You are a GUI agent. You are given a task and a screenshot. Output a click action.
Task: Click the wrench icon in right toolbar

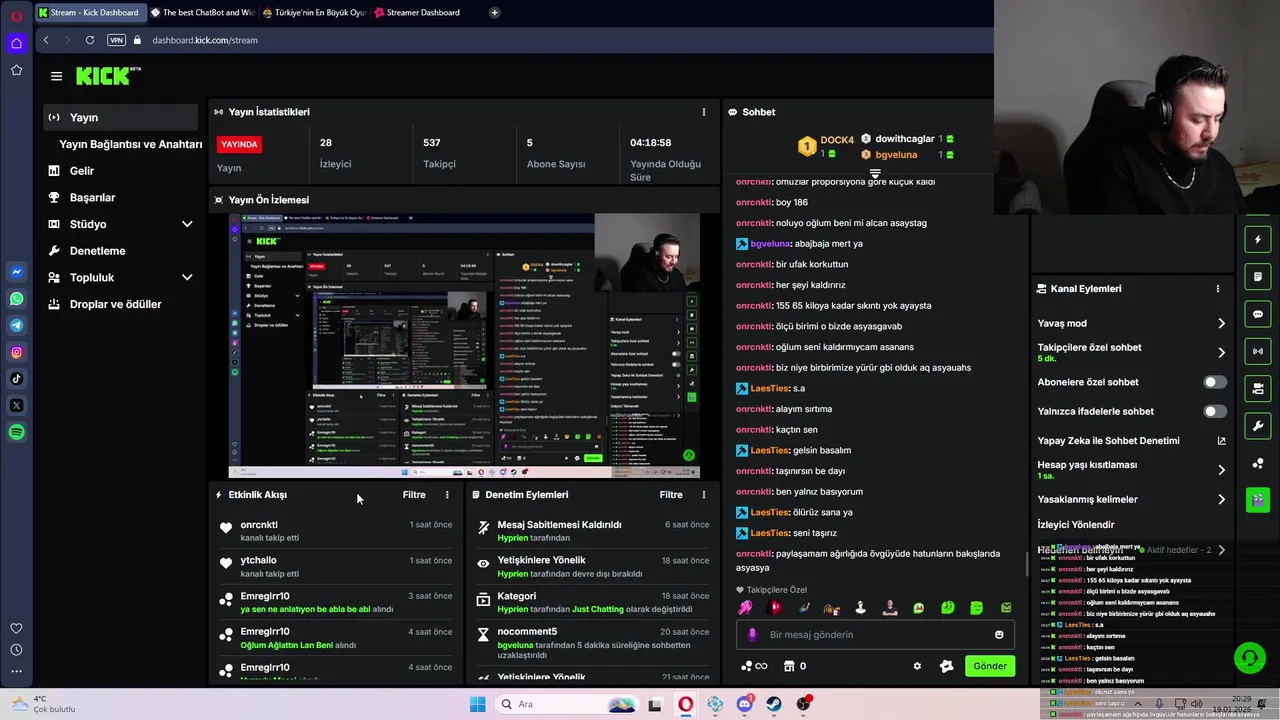click(1258, 426)
